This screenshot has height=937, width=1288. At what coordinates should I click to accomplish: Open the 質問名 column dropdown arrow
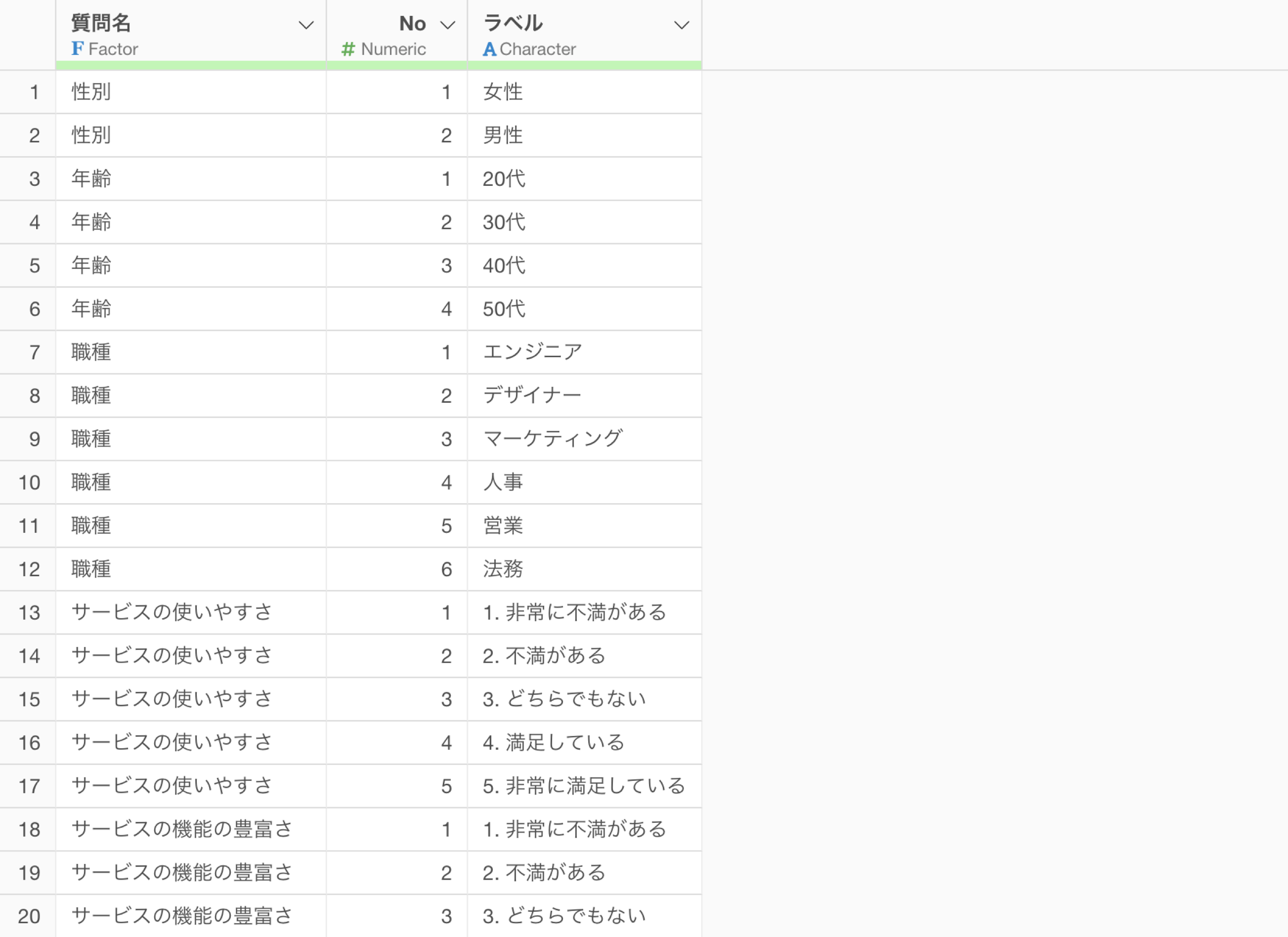306,25
